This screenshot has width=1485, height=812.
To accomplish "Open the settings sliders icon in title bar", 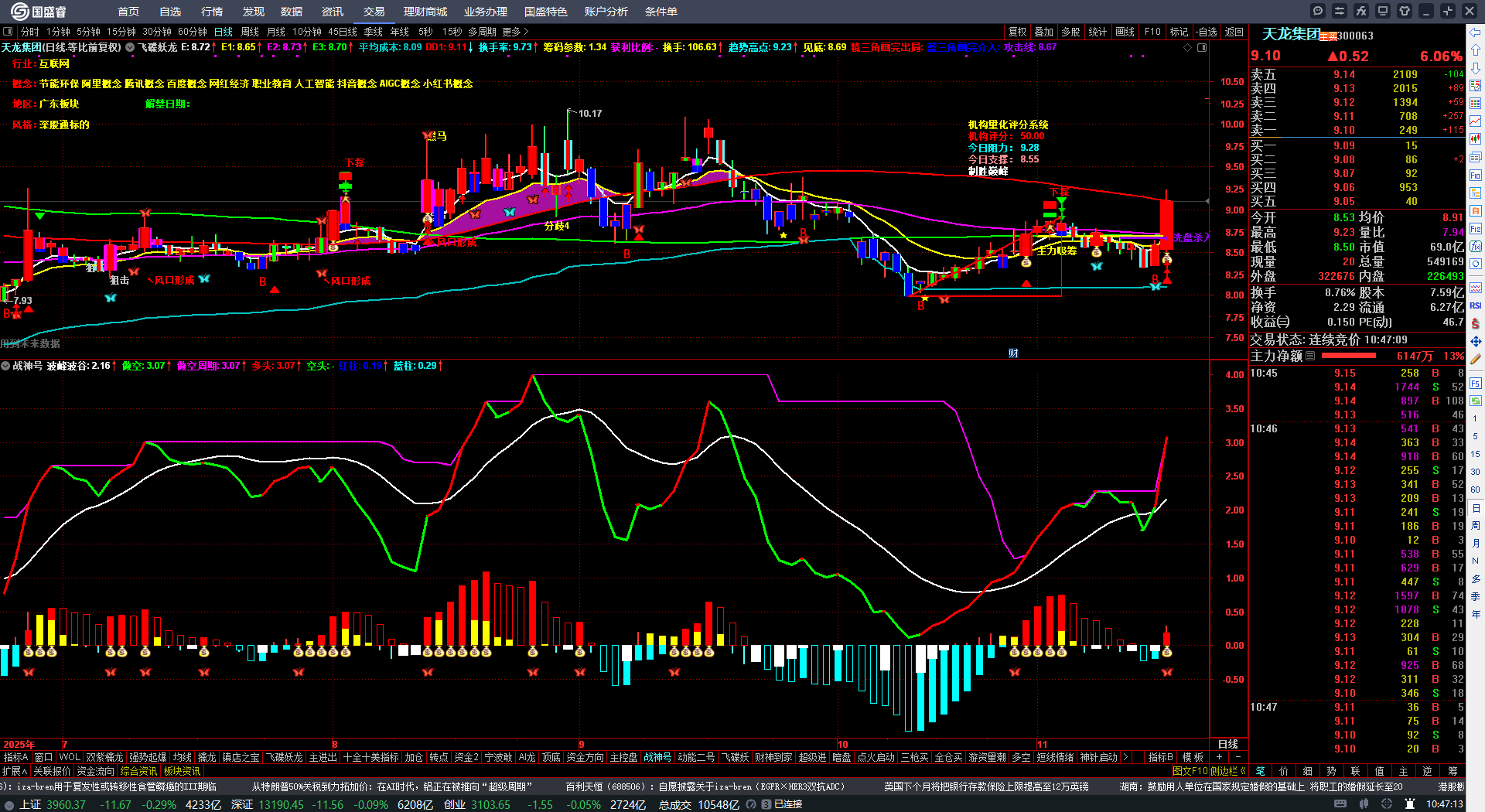I will [x=1340, y=11].
